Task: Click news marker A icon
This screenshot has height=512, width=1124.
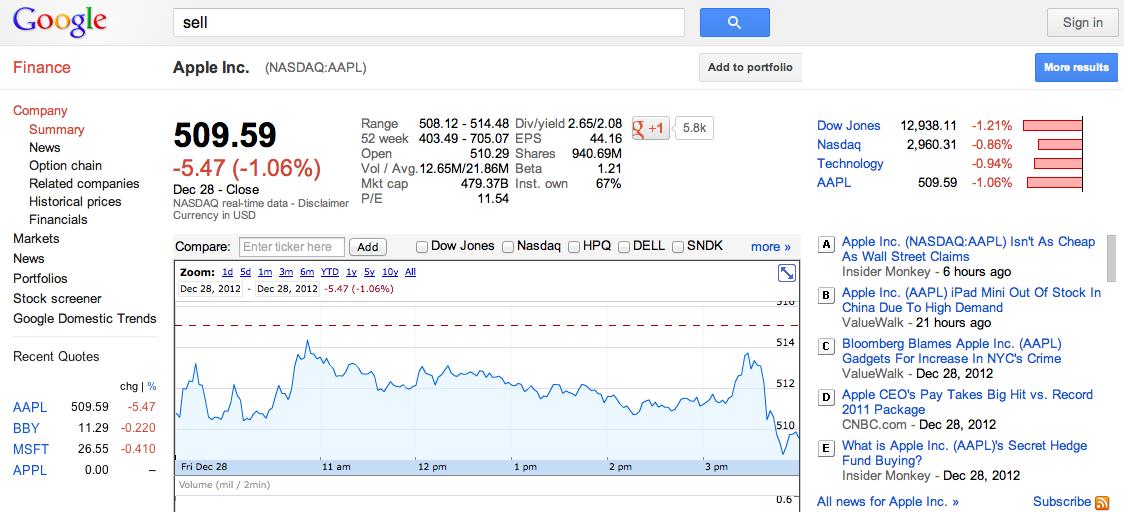Action: [826, 245]
